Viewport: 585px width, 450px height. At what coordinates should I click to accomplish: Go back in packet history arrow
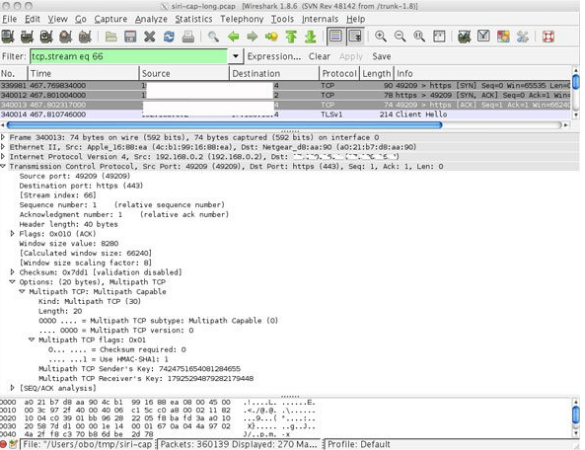pos(233,37)
